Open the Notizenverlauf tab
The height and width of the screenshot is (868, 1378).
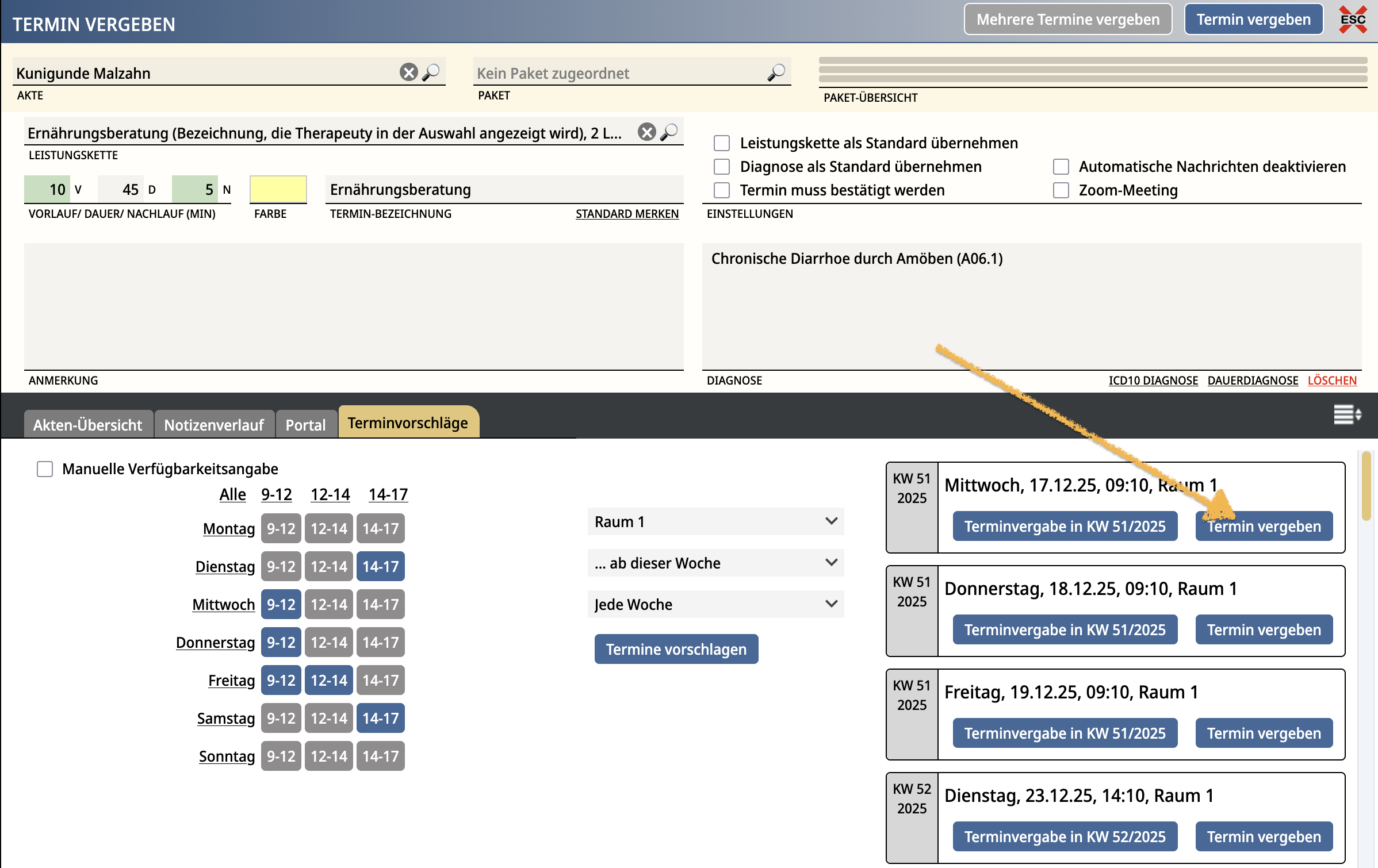point(214,425)
